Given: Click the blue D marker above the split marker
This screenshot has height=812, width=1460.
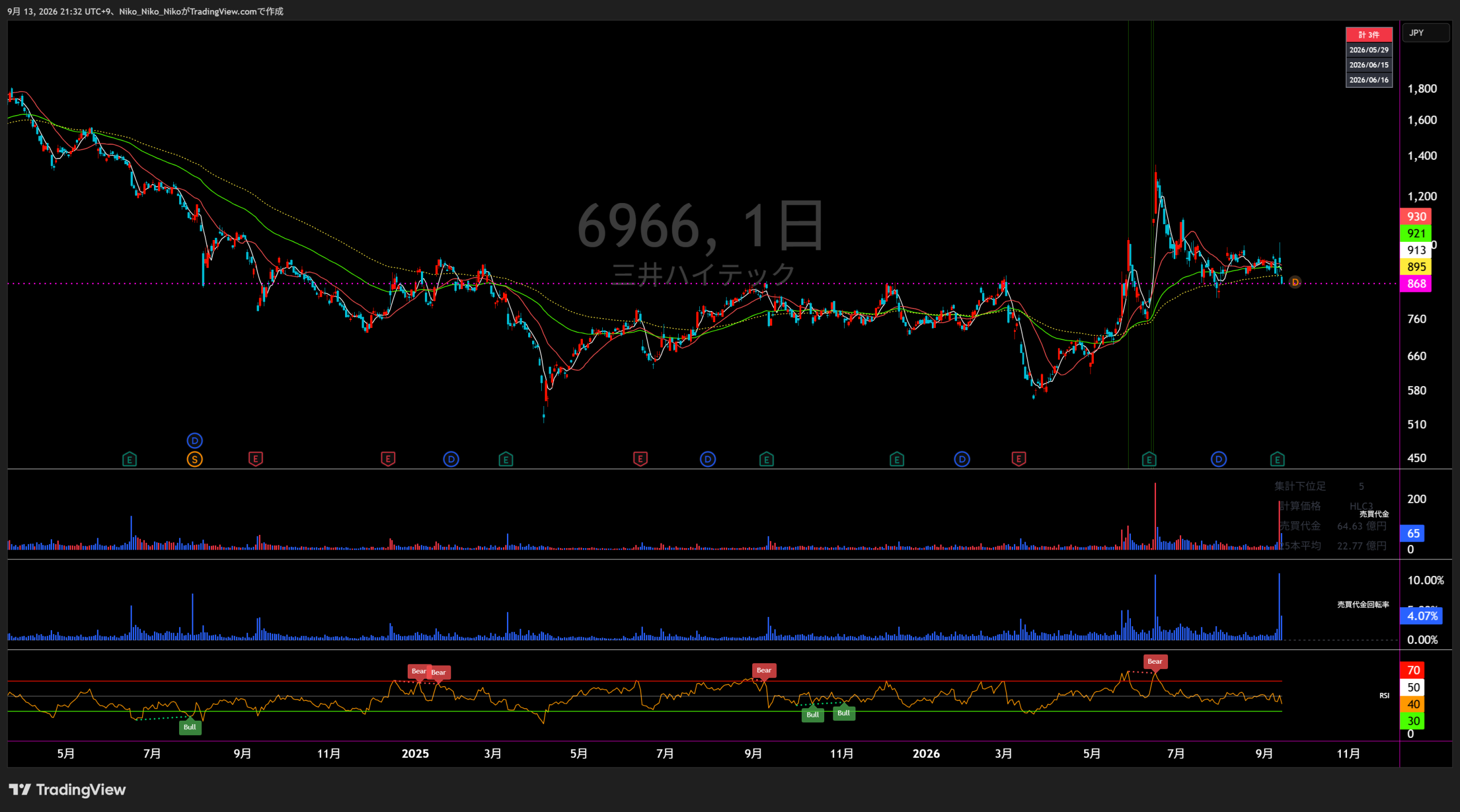Looking at the screenshot, I should [194, 441].
